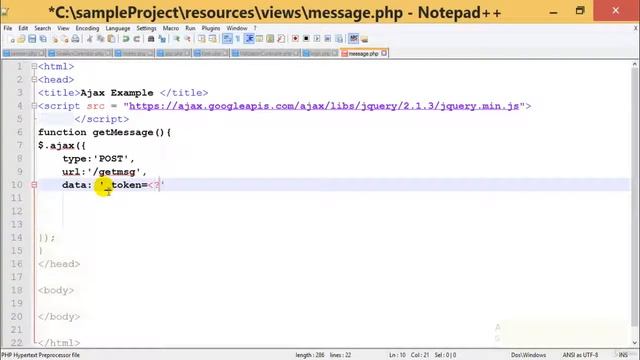Select the message.php document tab
Screen dimensions: 640x360
coord(363,53)
